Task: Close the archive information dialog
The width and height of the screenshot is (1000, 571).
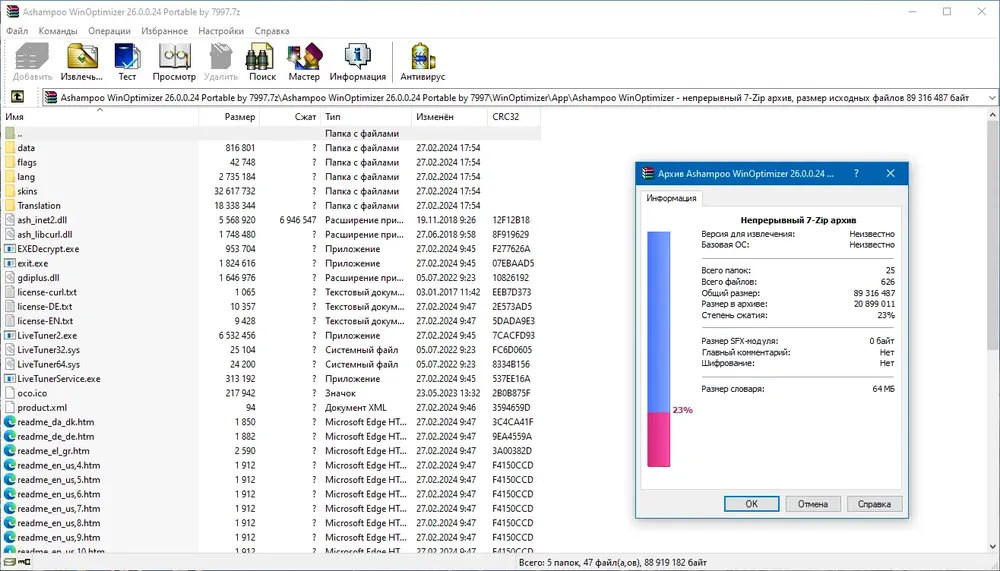Action: [890, 174]
